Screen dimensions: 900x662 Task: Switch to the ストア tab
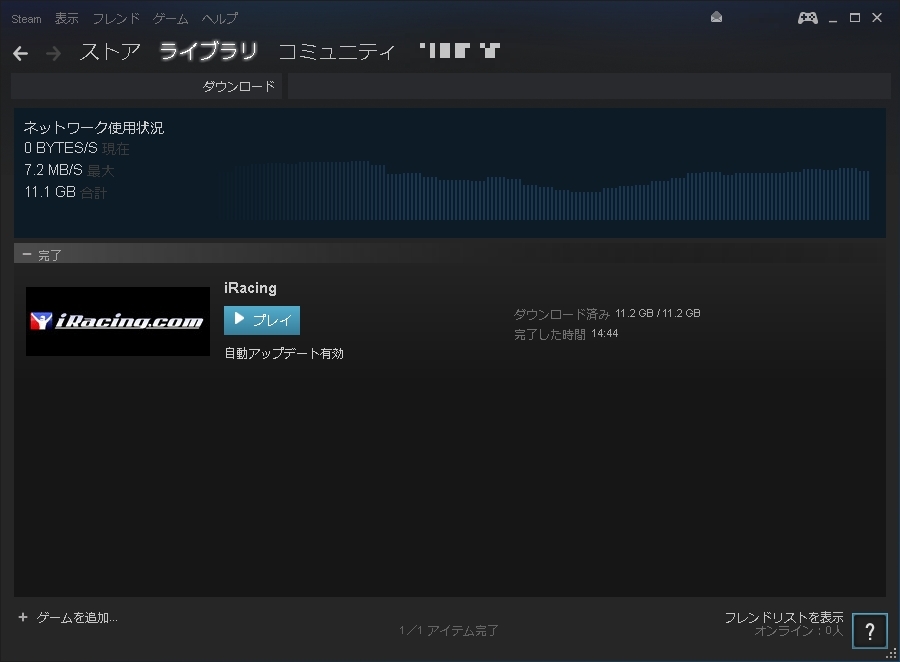(110, 52)
